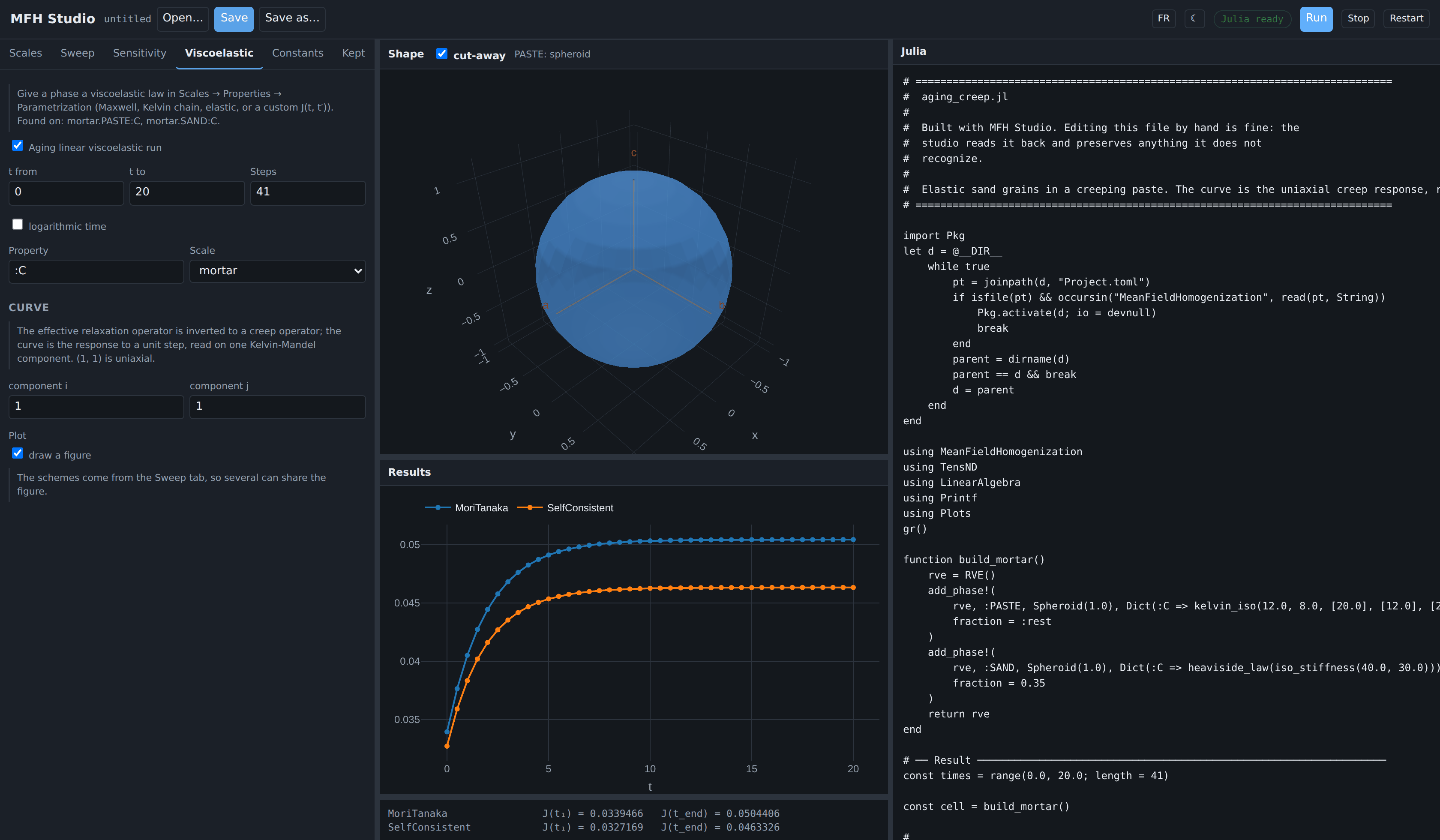Screen dimensions: 1440x840
Task: Uncheck draw a figure option
Action: (x=18, y=454)
